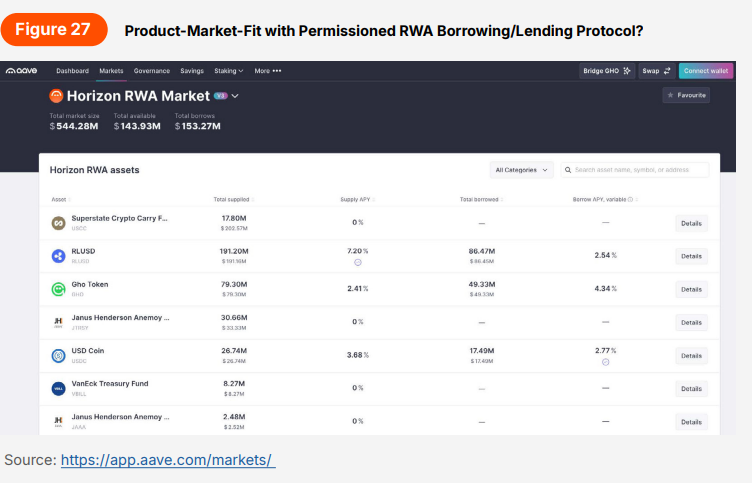Click the Janus Henderson JTRSY asset icon
Viewport: 752px width, 483px height.
coord(58,322)
